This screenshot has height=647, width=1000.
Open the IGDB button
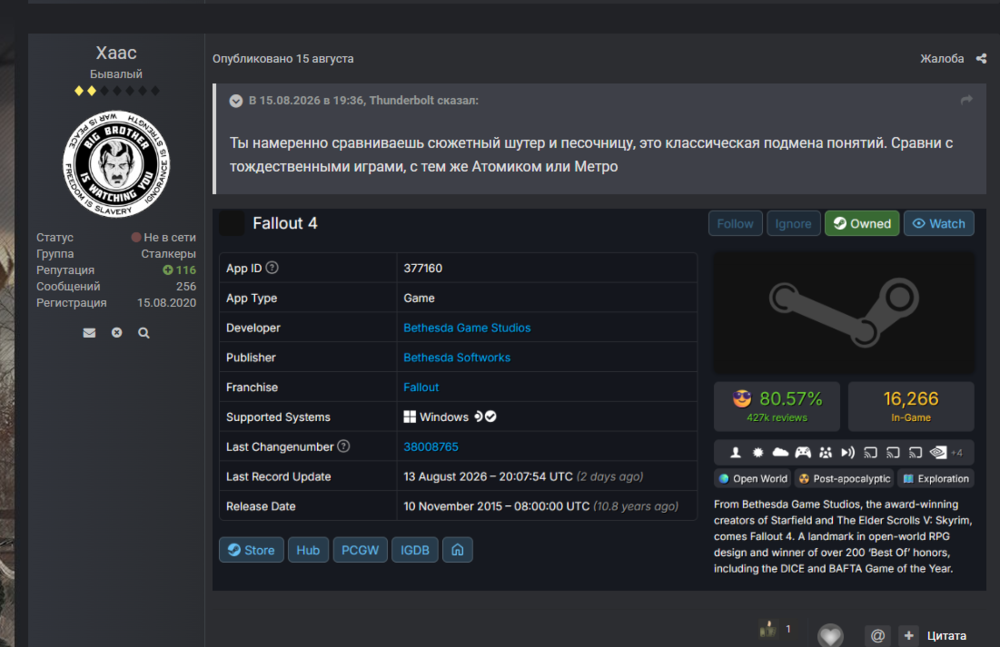click(x=415, y=550)
